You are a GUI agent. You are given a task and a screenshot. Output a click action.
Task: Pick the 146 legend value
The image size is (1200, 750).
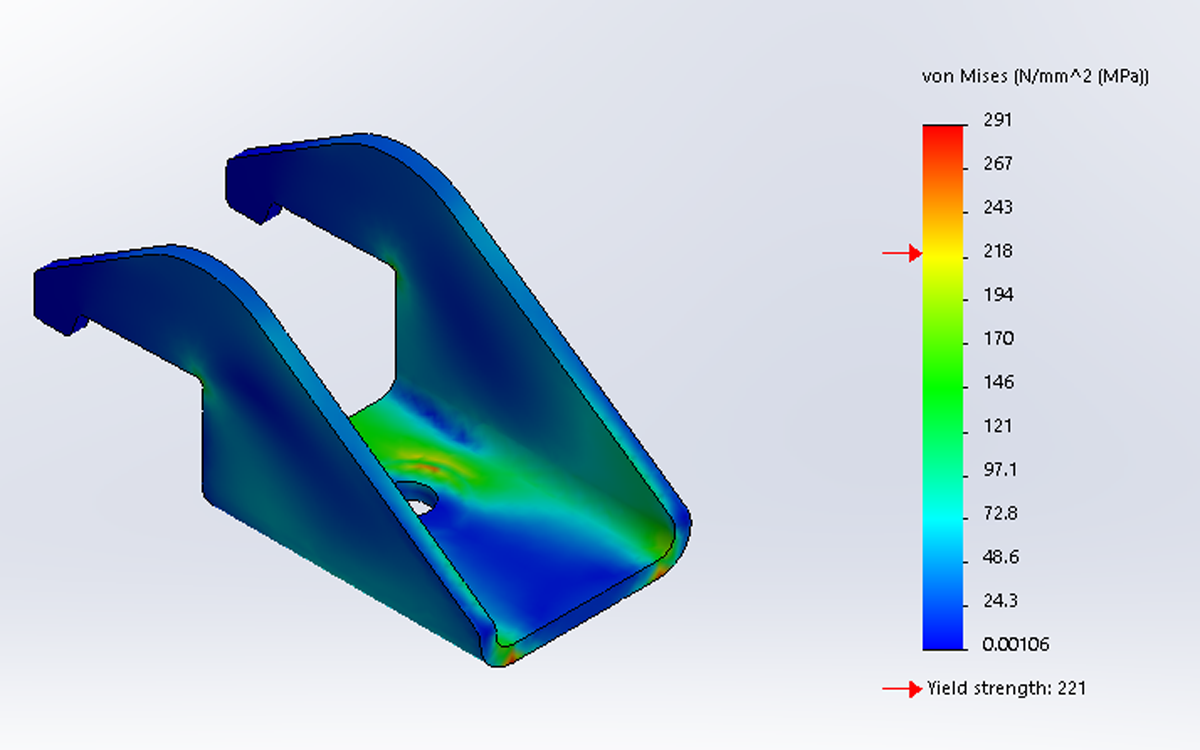[x=998, y=382]
